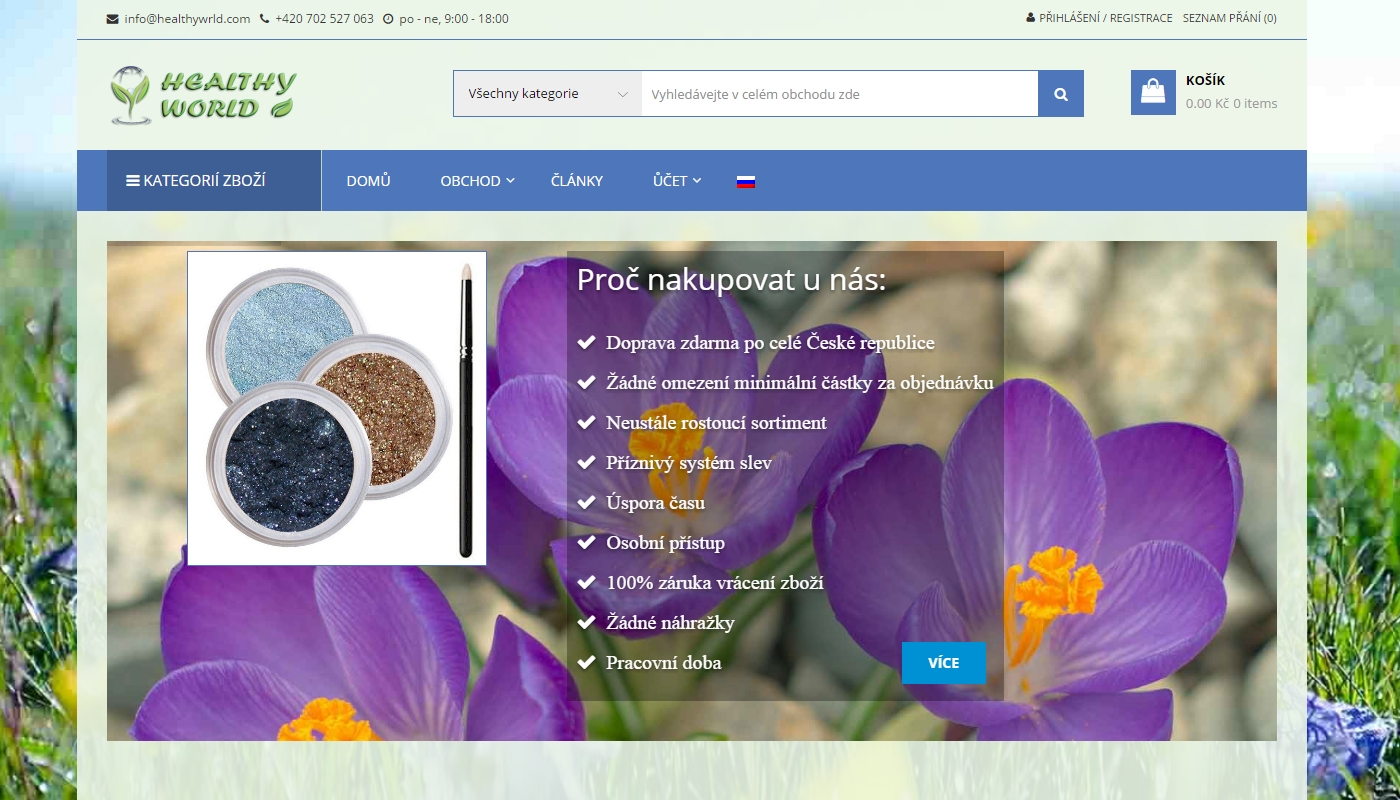Open the Články page
Image resolution: width=1400 pixels, height=800 pixels.
(x=577, y=181)
